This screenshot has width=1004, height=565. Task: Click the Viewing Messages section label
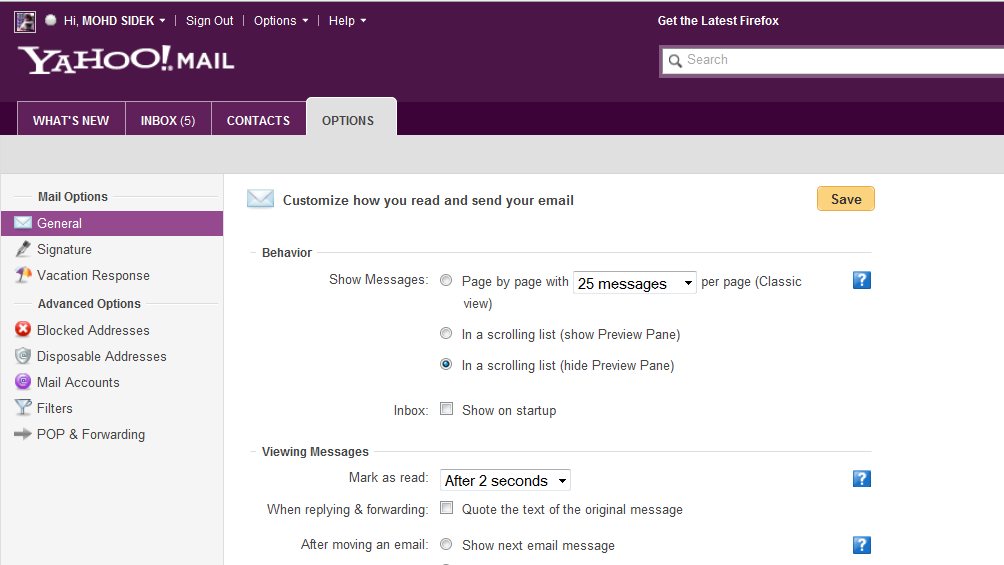click(x=315, y=452)
